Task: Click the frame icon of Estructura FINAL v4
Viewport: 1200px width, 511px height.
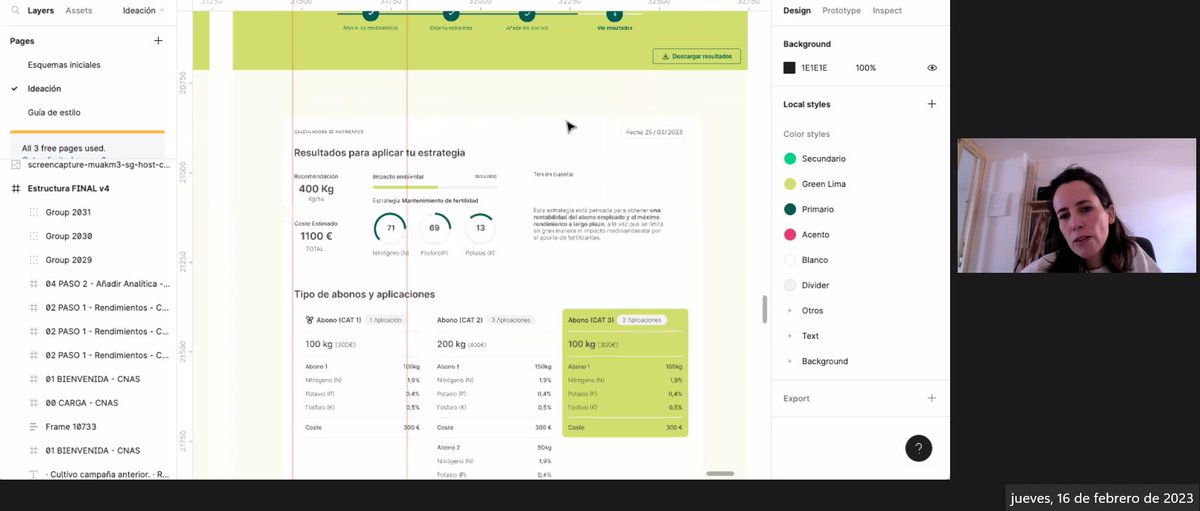Action: click(15, 188)
